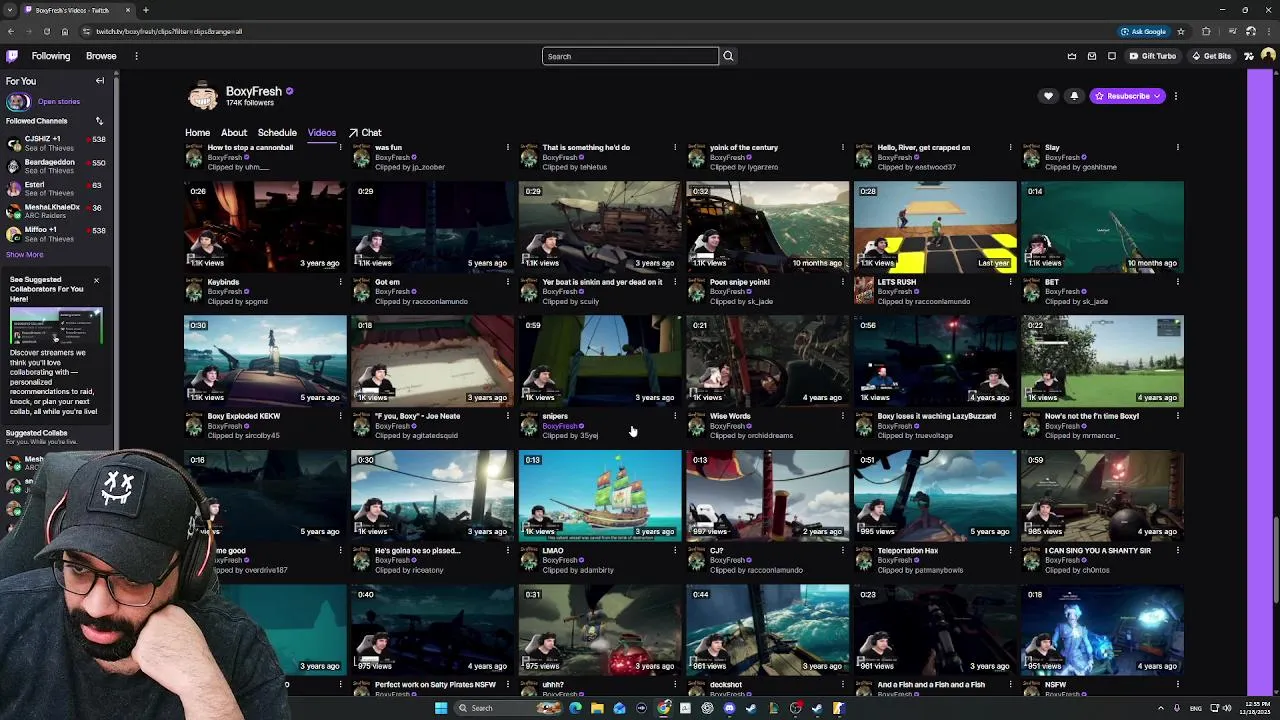The image size is (1280, 720).
Task: Open the browser extensions puzzle icon
Action: [x=1206, y=31]
